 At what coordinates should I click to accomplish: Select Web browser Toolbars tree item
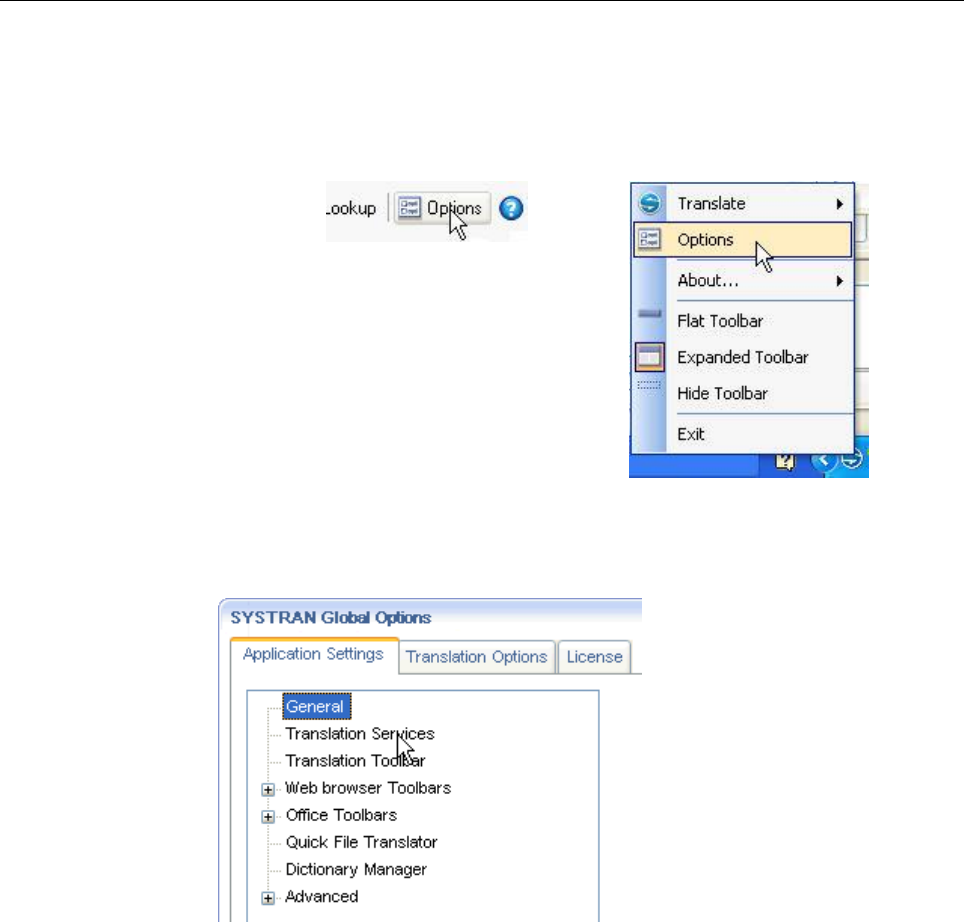tap(368, 788)
